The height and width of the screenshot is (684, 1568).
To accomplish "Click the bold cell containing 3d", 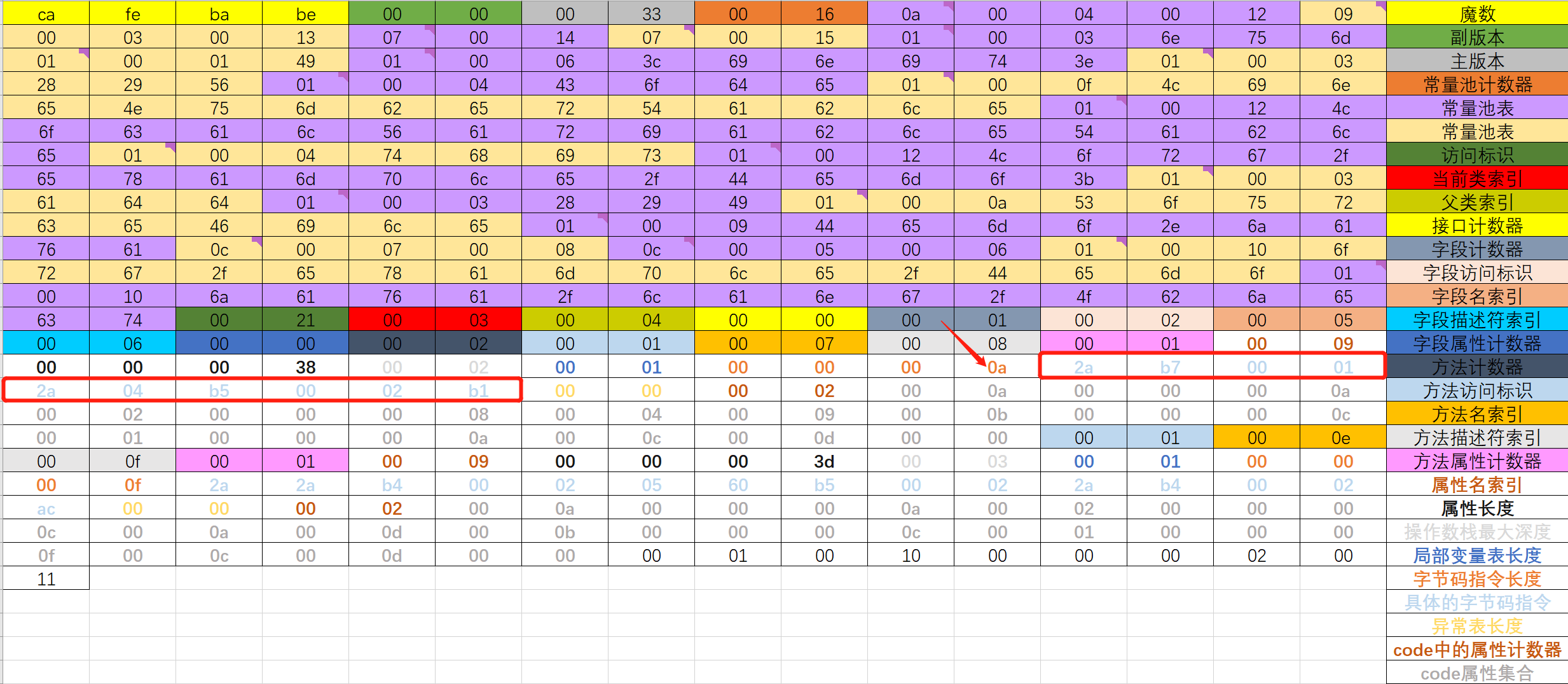I will (824, 461).
